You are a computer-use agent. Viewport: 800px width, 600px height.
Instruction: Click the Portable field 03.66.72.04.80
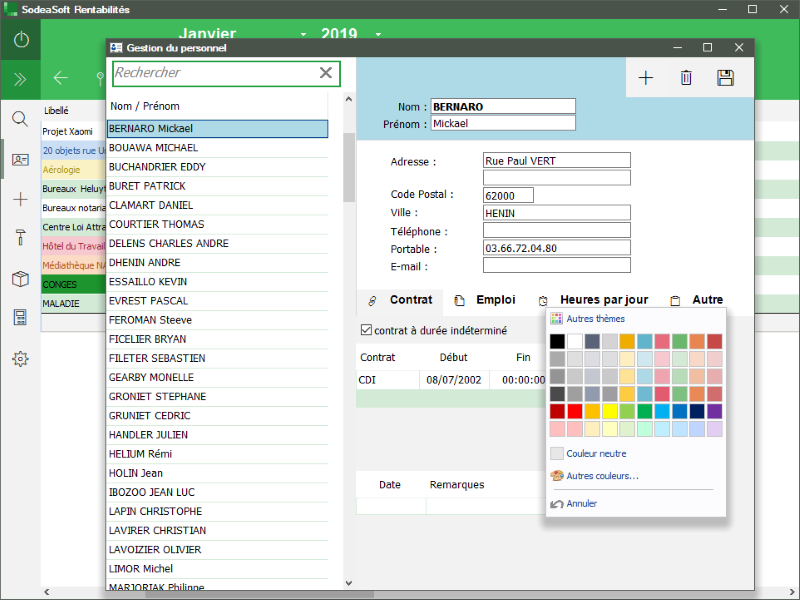coord(557,248)
